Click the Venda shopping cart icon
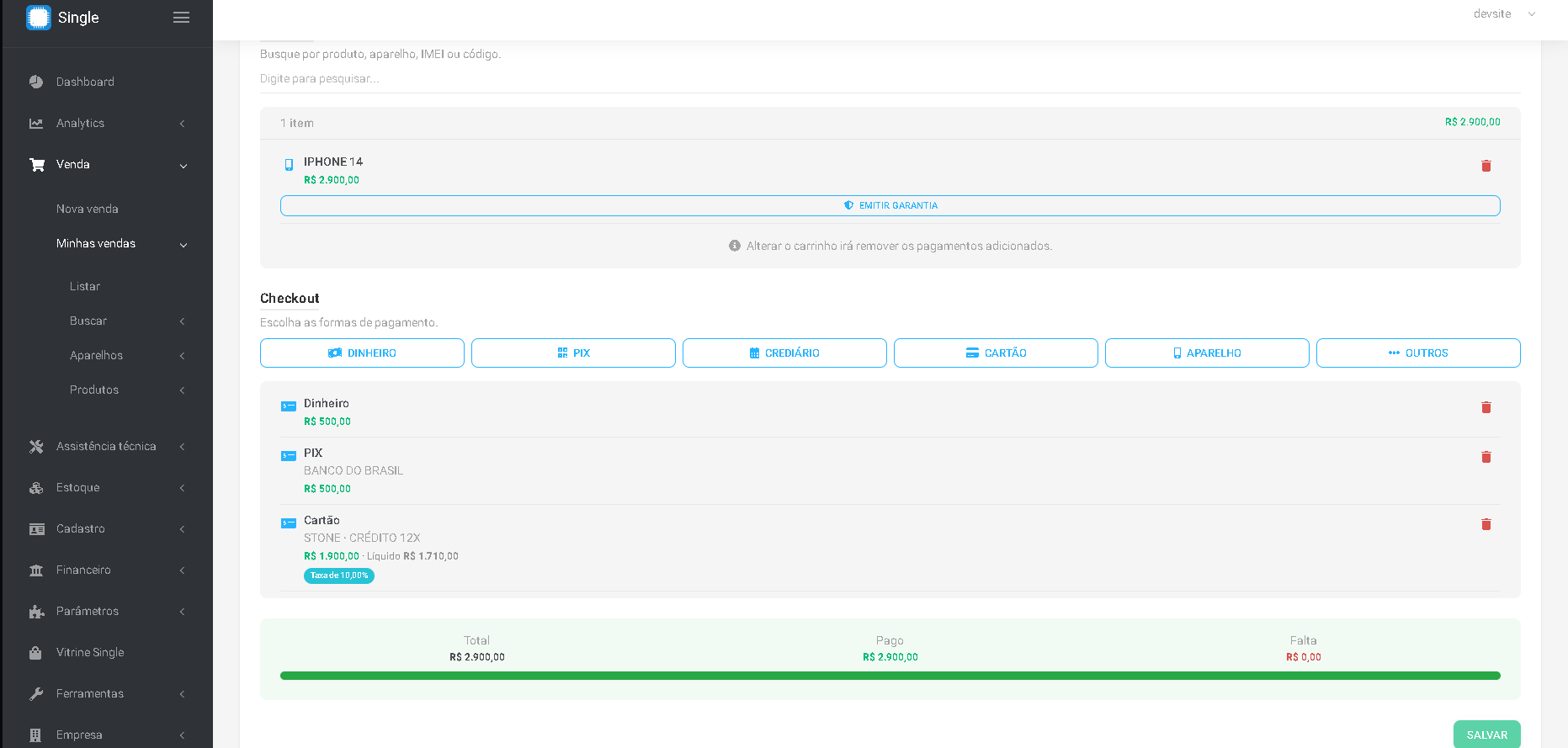 (37, 165)
